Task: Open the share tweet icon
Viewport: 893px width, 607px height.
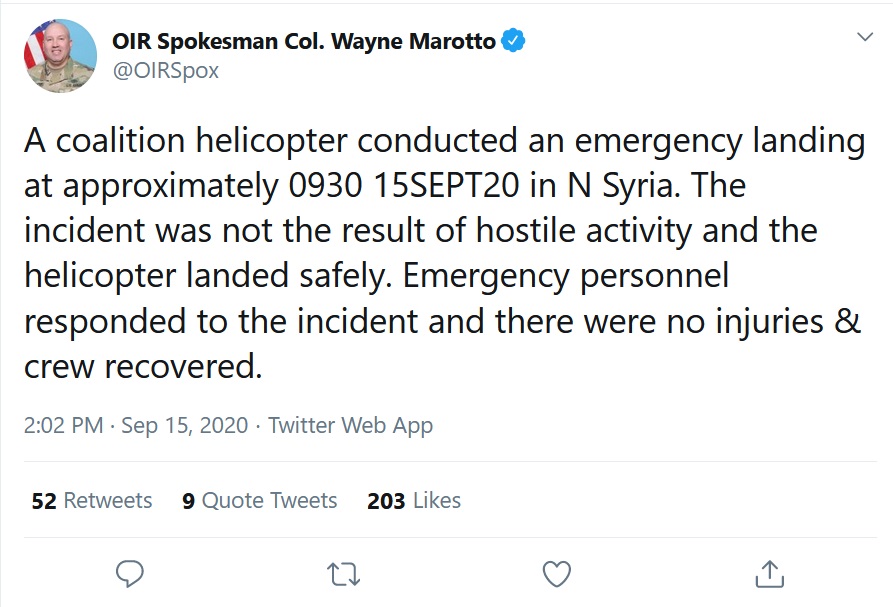Action: 768,573
